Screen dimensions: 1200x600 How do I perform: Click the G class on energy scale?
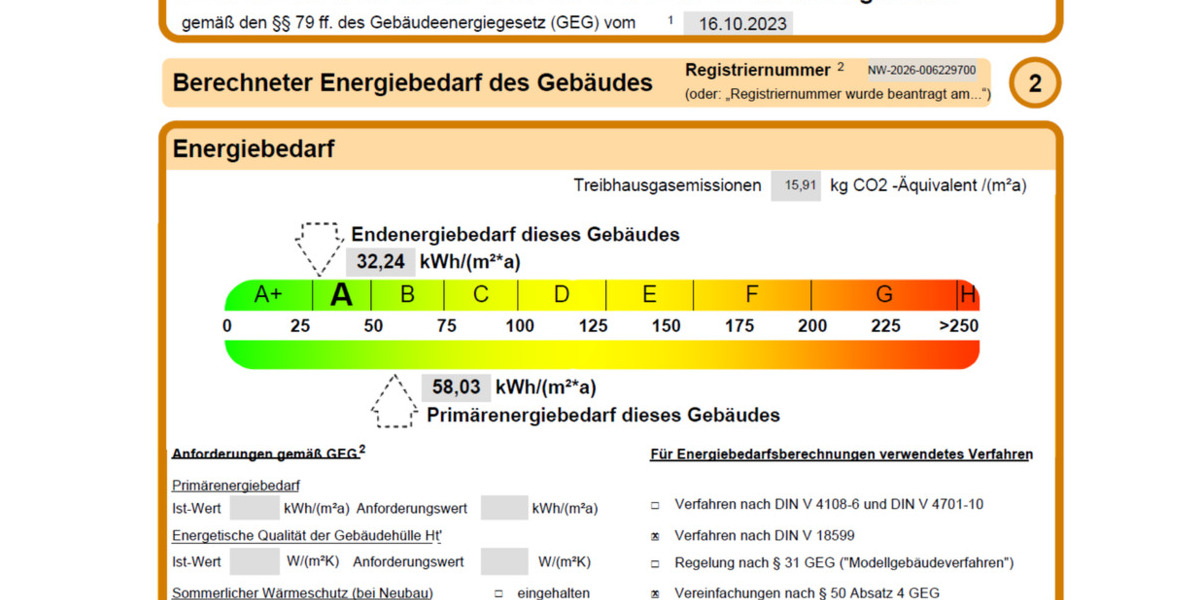(884, 295)
